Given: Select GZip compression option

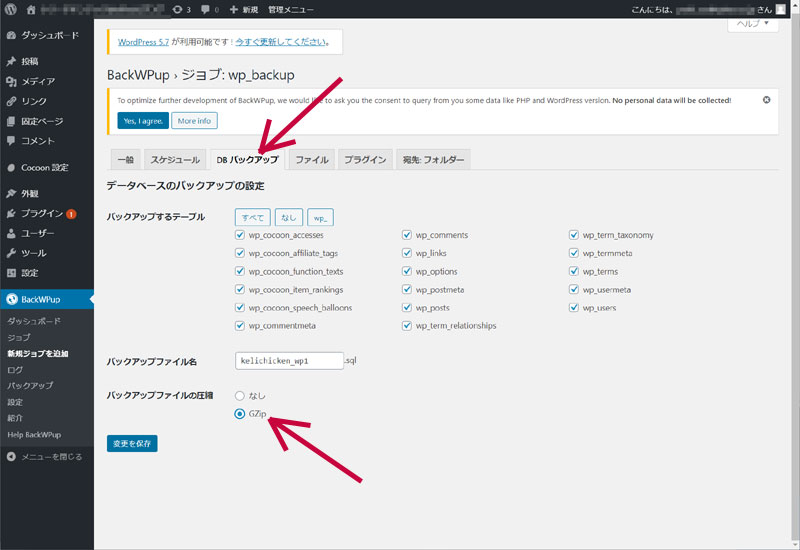Looking at the screenshot, I should point(240,414).
